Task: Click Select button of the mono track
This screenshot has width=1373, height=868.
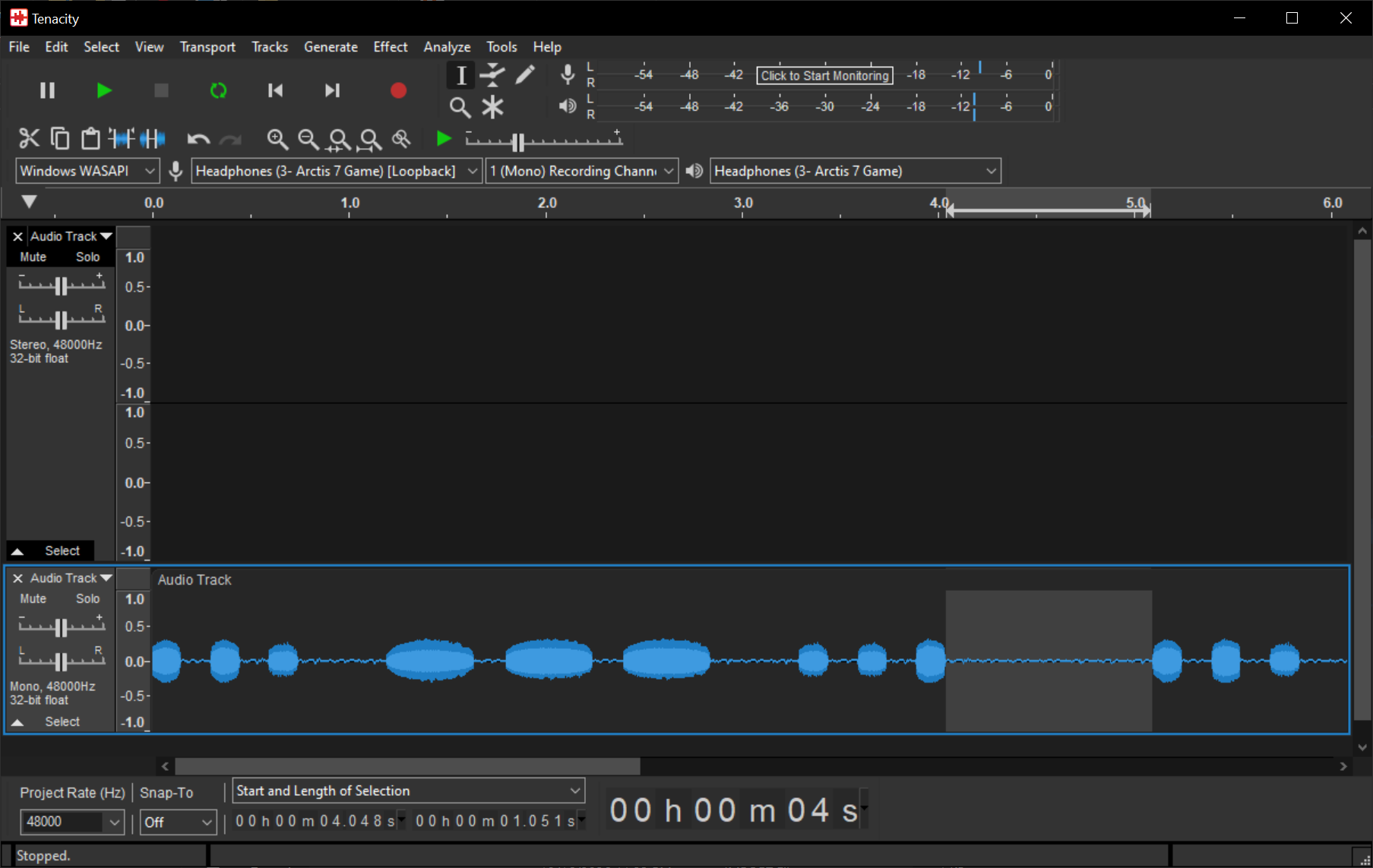Action: point(62,721)
